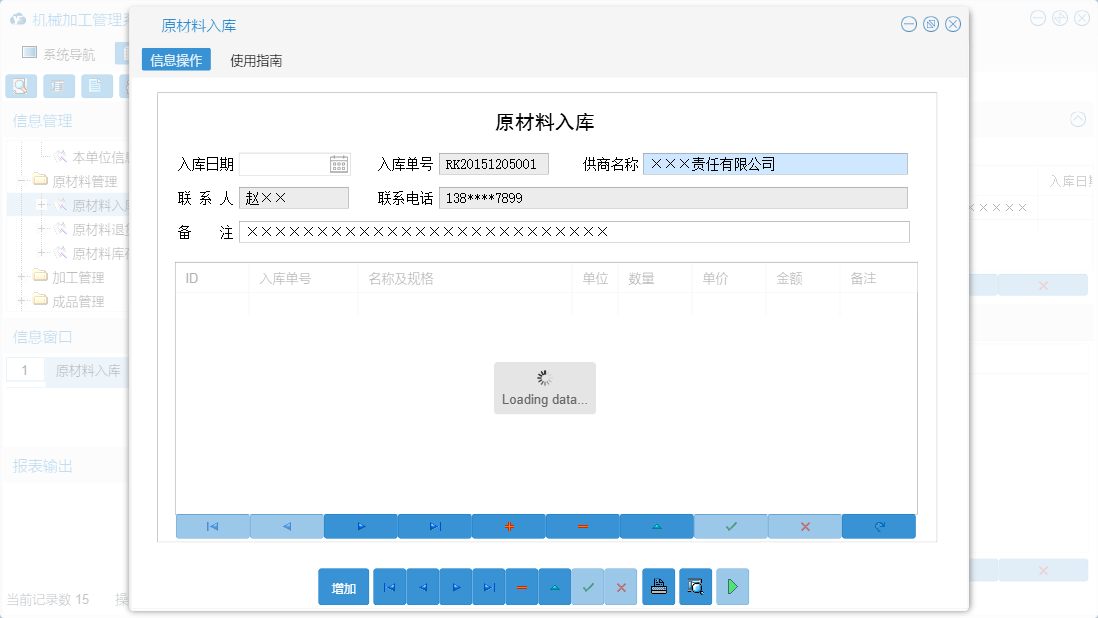Jump to first record with skip-start icon
Viewport: 1098px width, 618px height.
point(212,526)
